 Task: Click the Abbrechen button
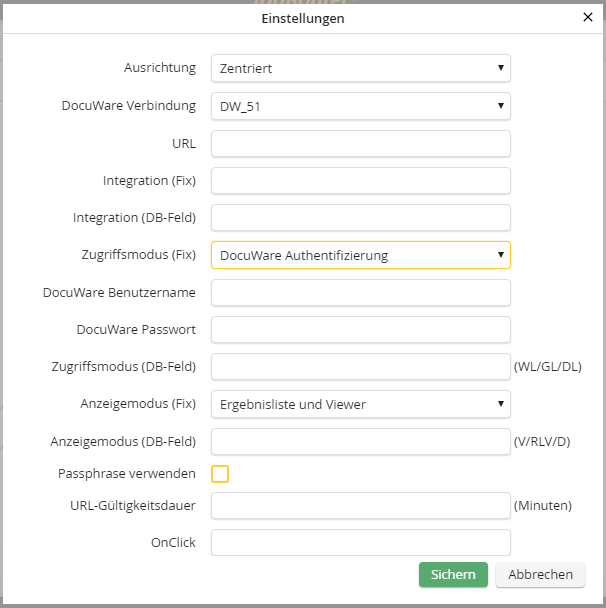point(540,574)
